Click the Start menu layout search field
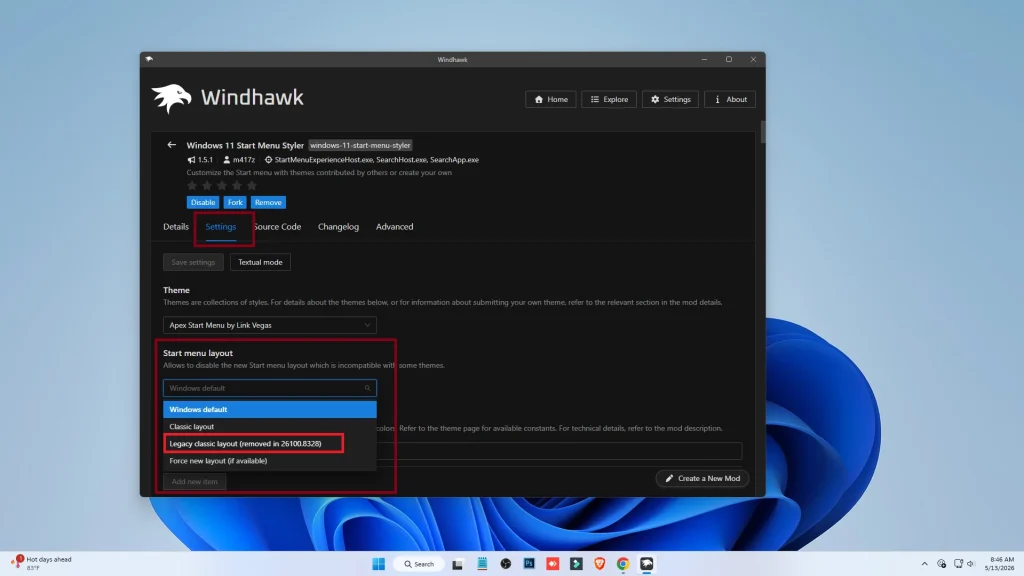 270,388
